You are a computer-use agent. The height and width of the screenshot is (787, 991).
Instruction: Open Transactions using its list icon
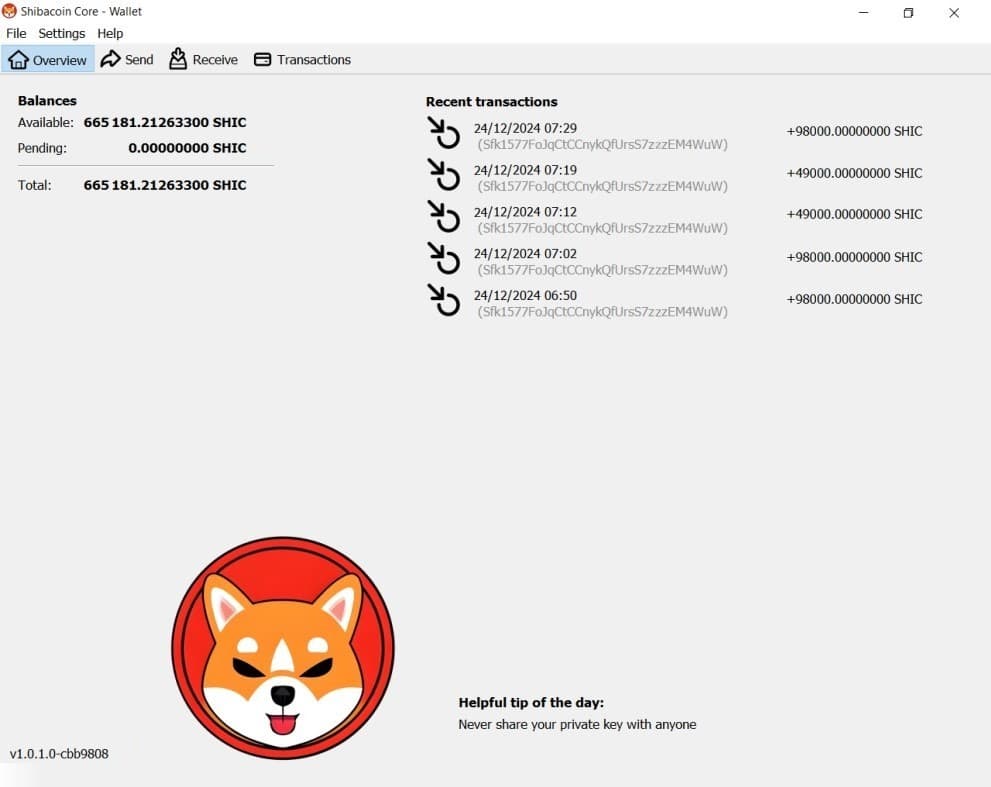coord(262,59)
